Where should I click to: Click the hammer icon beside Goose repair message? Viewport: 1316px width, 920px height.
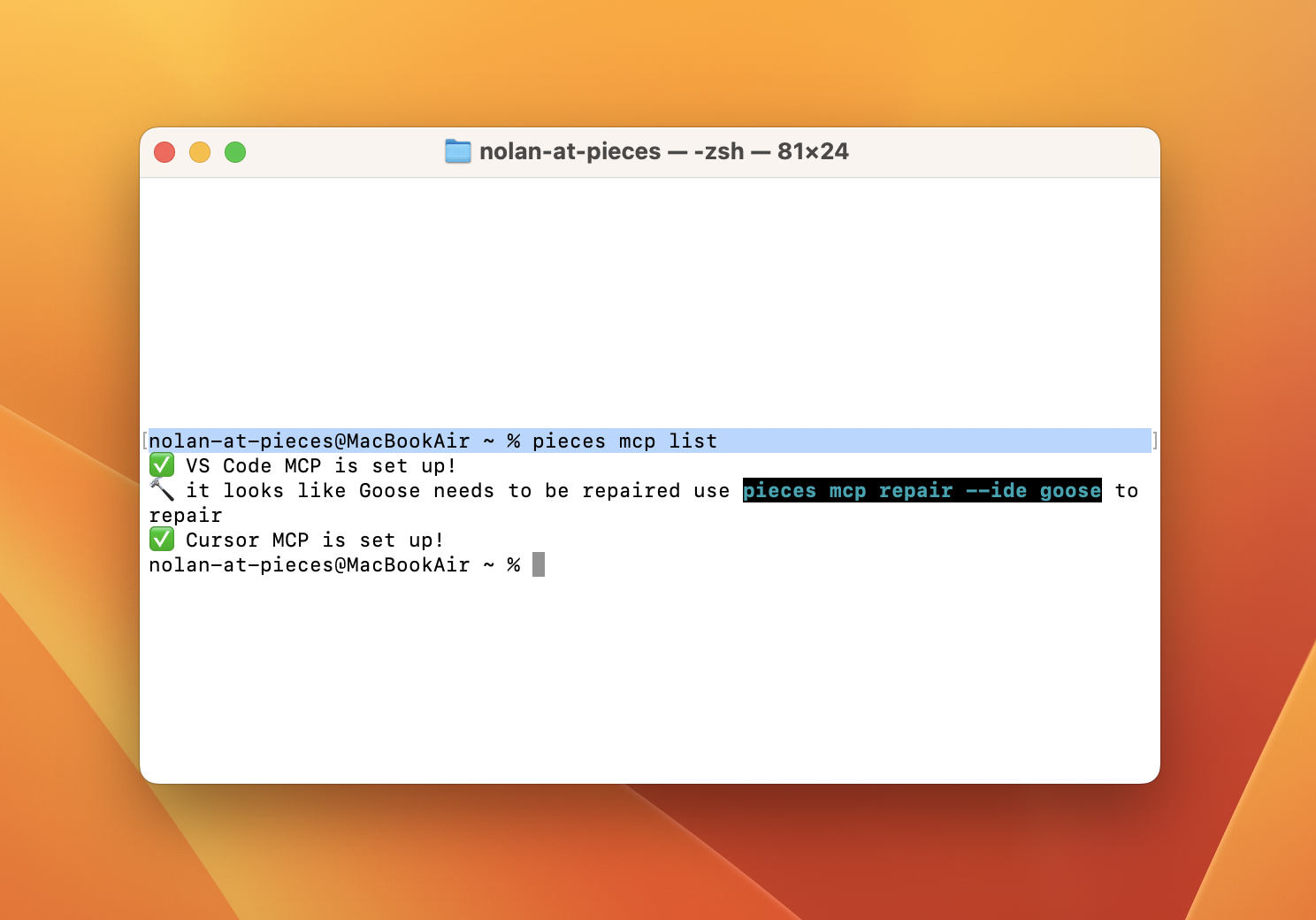pyautogui.click(x=162, y=490)
